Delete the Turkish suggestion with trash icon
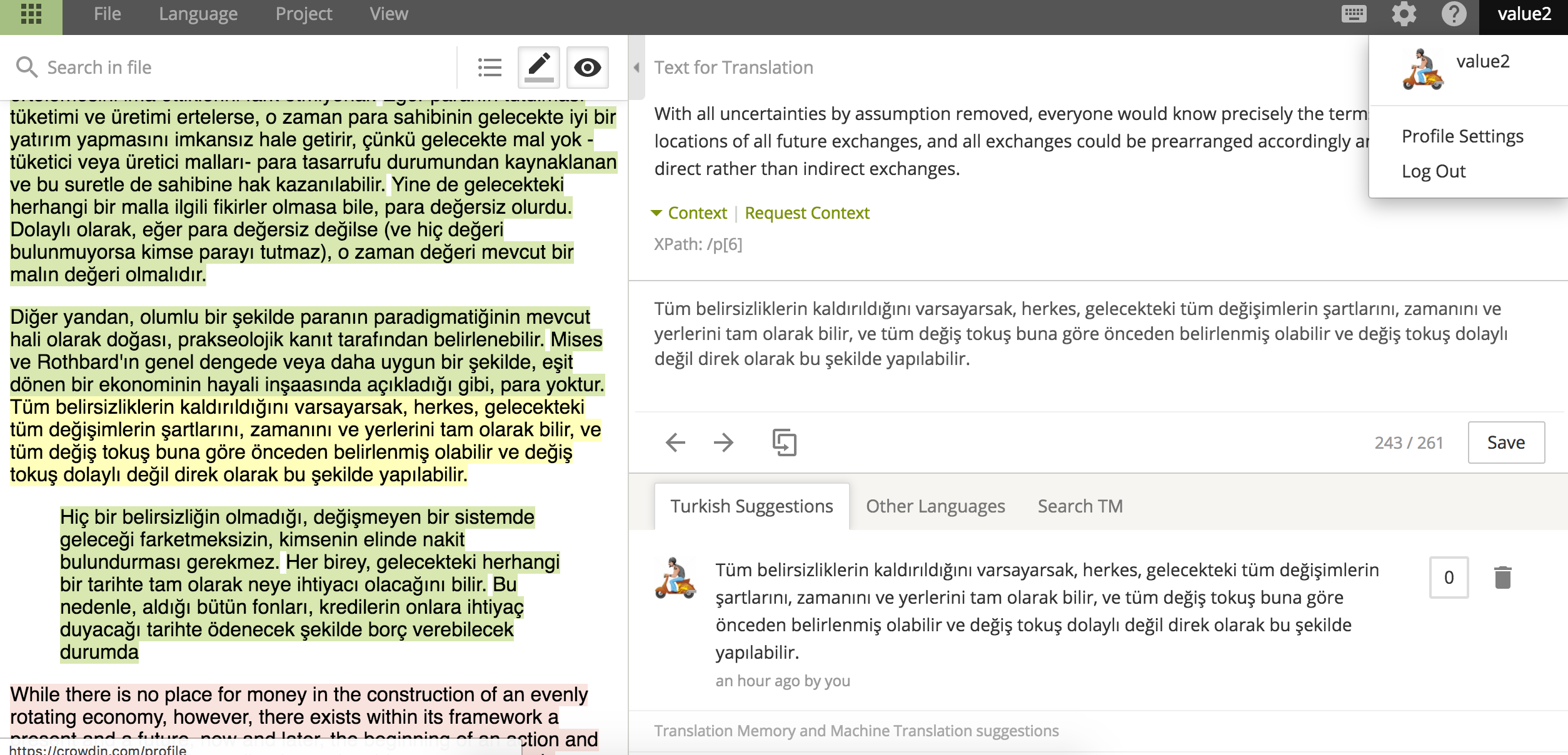 tap(1502, 577)
